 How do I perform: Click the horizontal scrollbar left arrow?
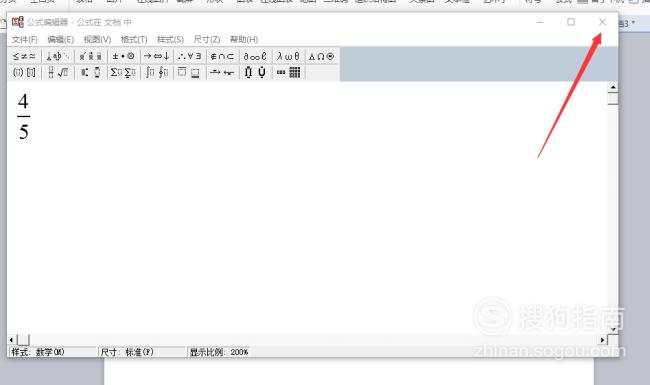click(x=12, y=340)
